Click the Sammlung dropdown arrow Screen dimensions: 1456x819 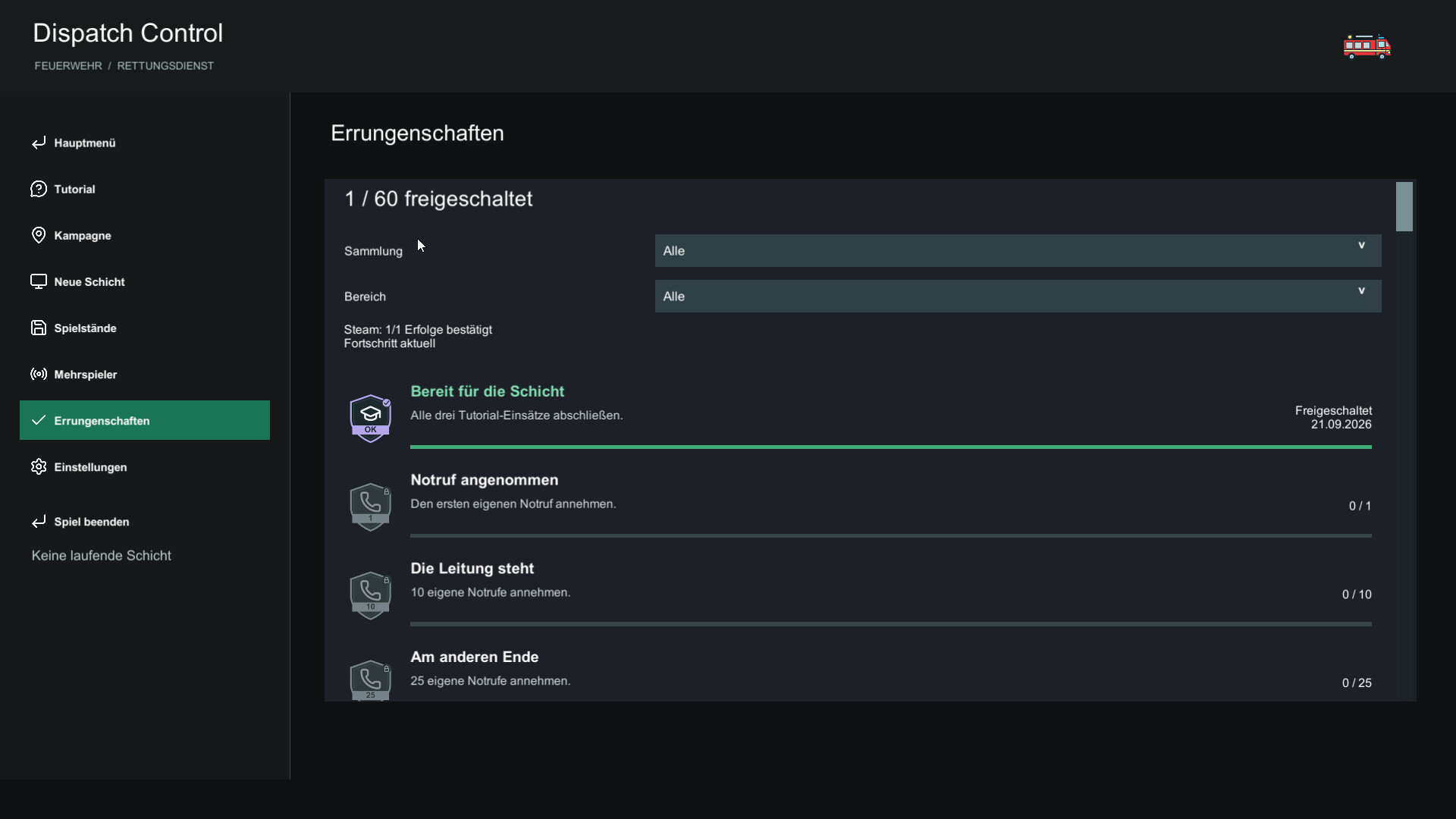click(1361, 246)
